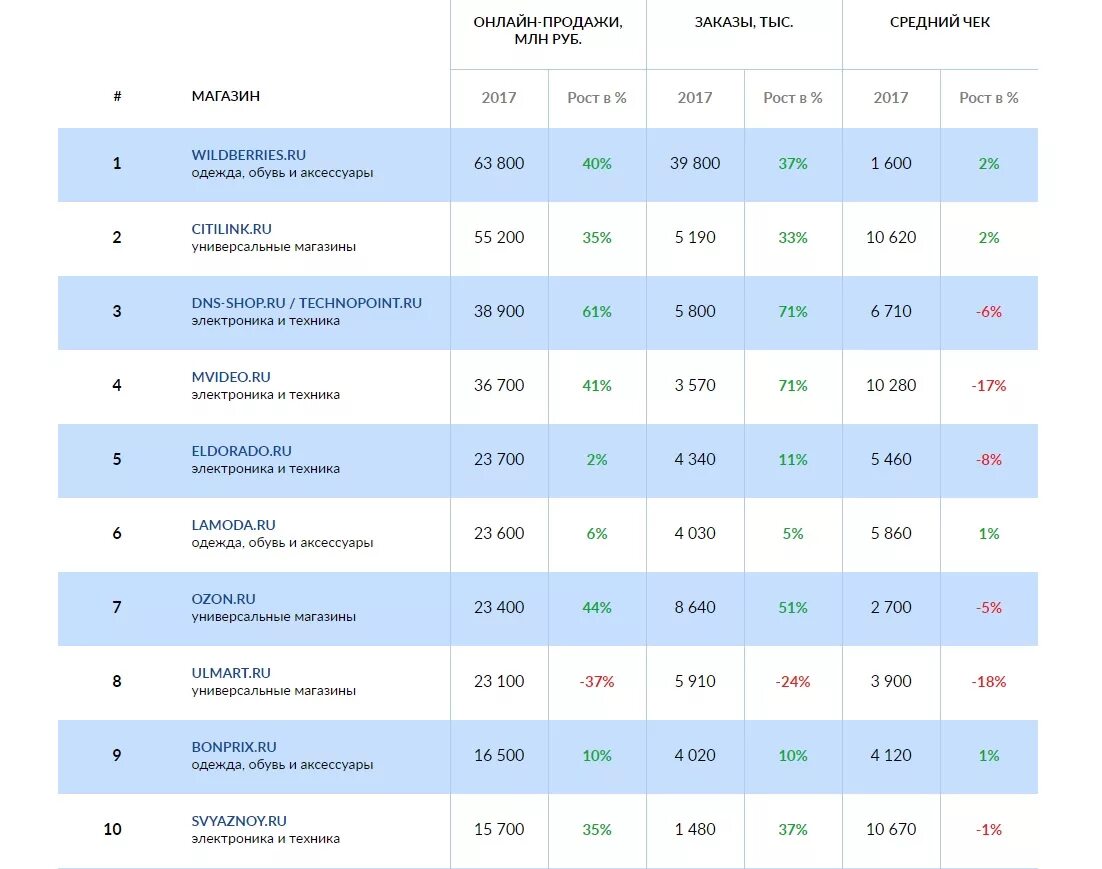Select Eldorado orders growth 11%
The height and width of the screenshot is (869, 1102).
(x=793, y=460)
